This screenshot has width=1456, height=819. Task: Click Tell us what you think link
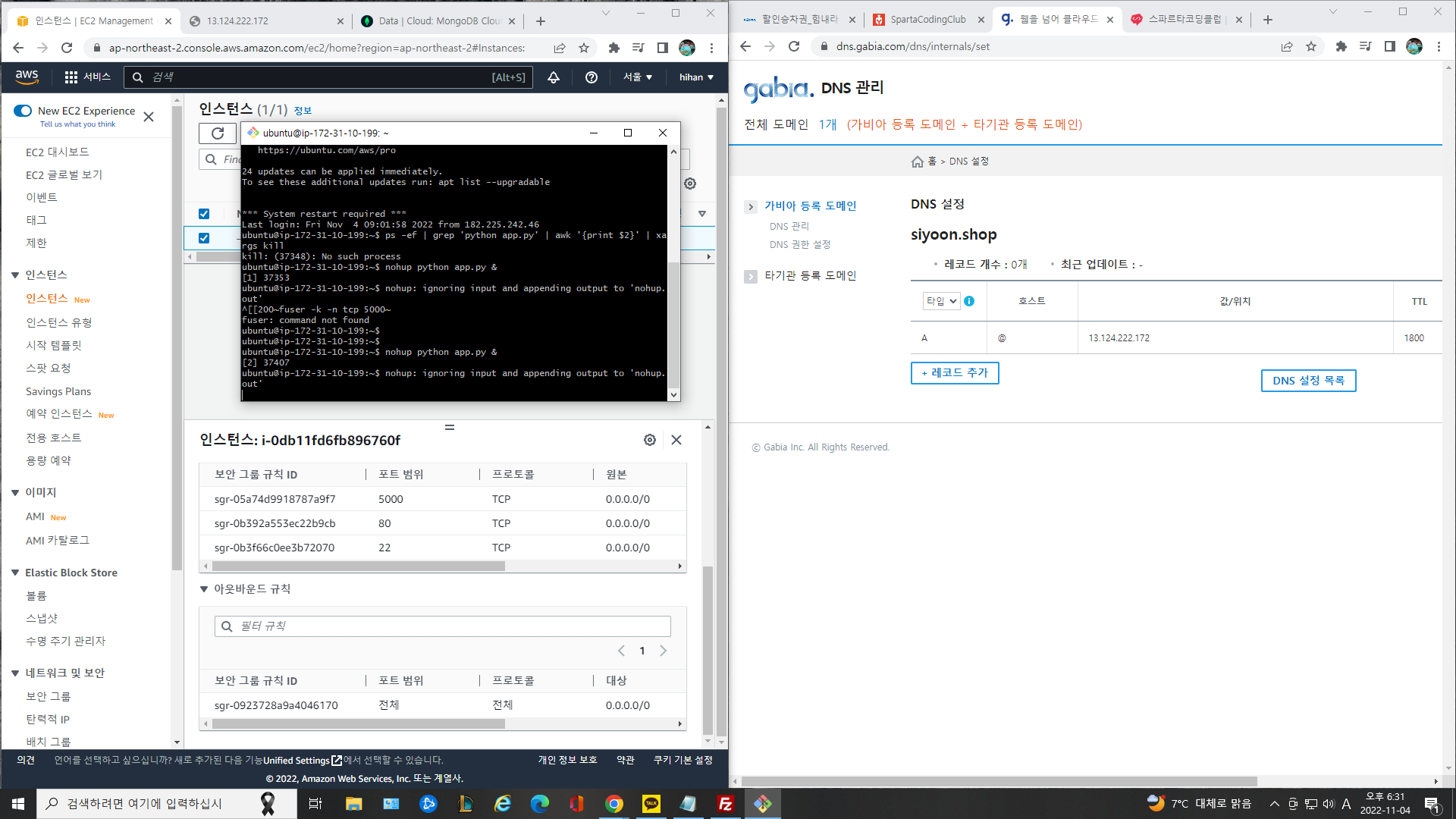click(77, 124)
